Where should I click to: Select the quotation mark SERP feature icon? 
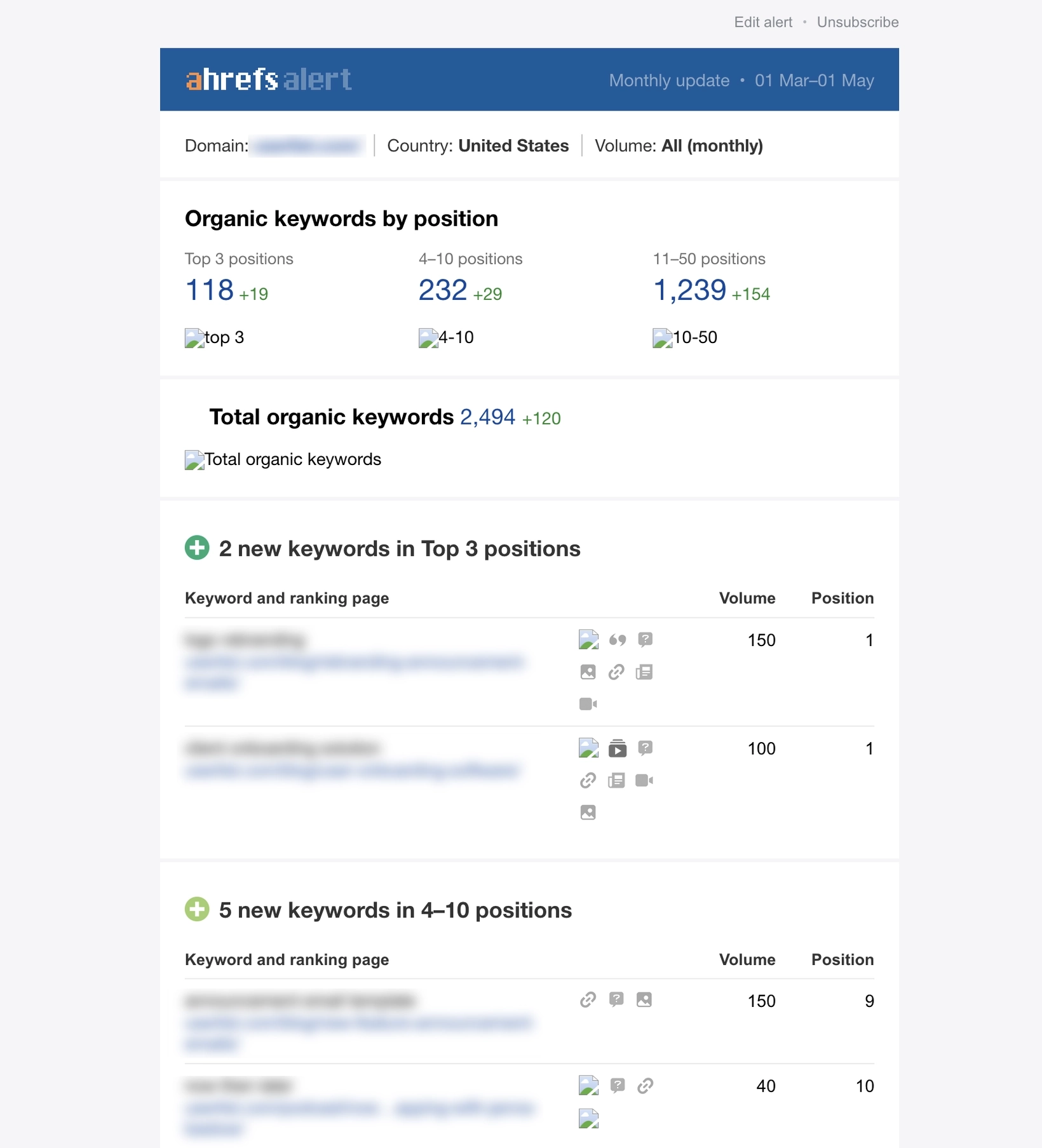click(617, 640)
